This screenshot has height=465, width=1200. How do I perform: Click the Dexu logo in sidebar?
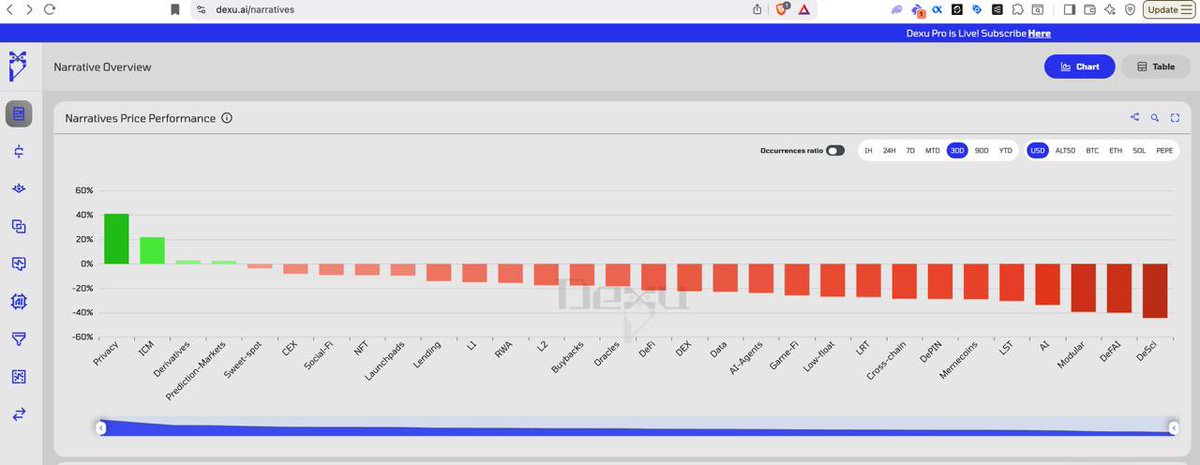coord(18,66)
